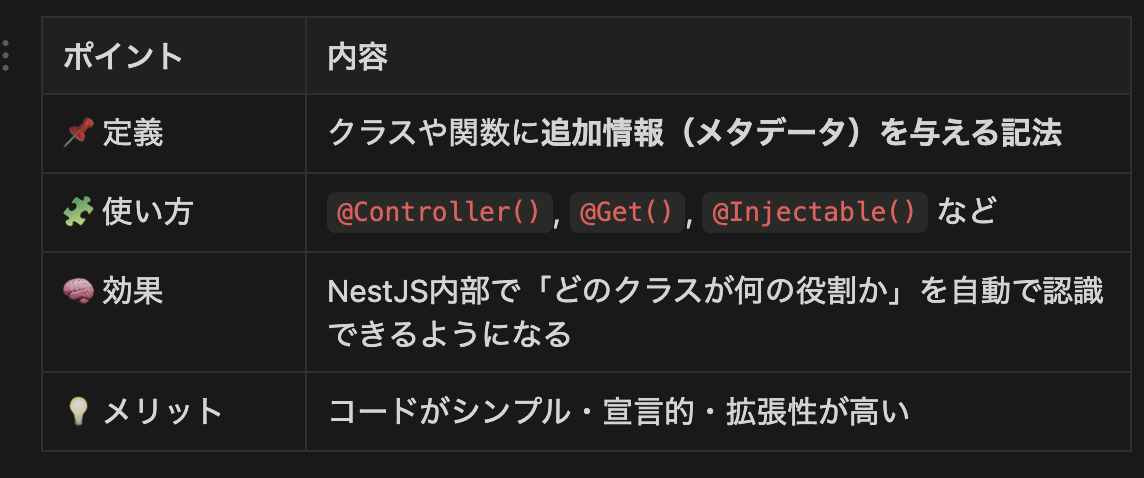Click the brain emoji beside 効果

pos(77,291)
